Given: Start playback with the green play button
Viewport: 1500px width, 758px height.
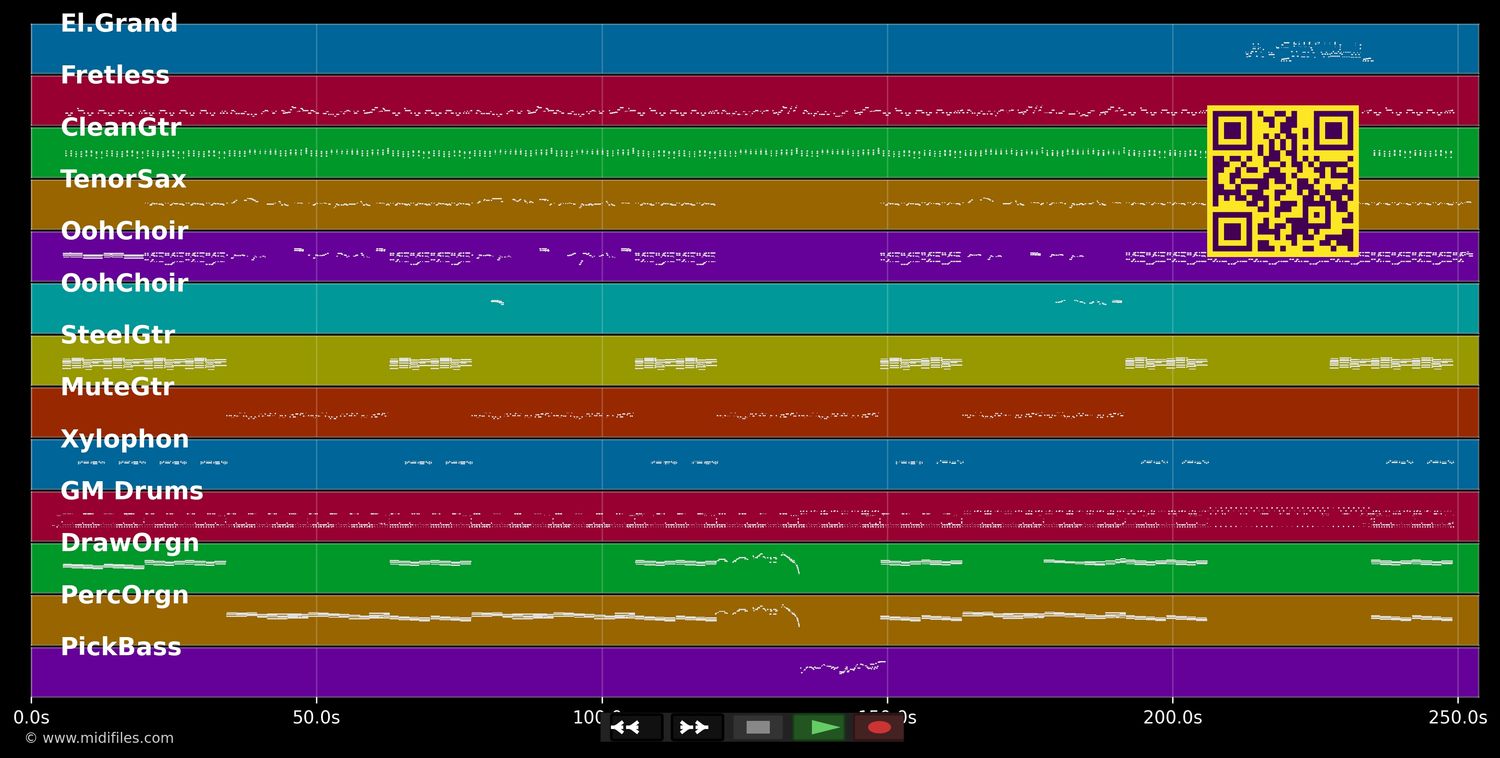Looking at the screenshot, I should tap(819, 727).
